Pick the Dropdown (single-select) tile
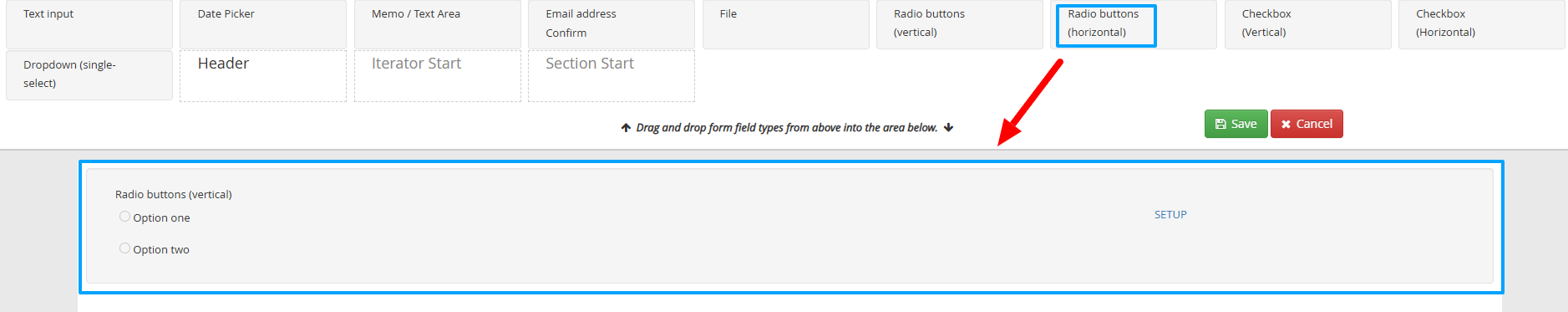The image size is (1568, 312). [x=89, y=75]
